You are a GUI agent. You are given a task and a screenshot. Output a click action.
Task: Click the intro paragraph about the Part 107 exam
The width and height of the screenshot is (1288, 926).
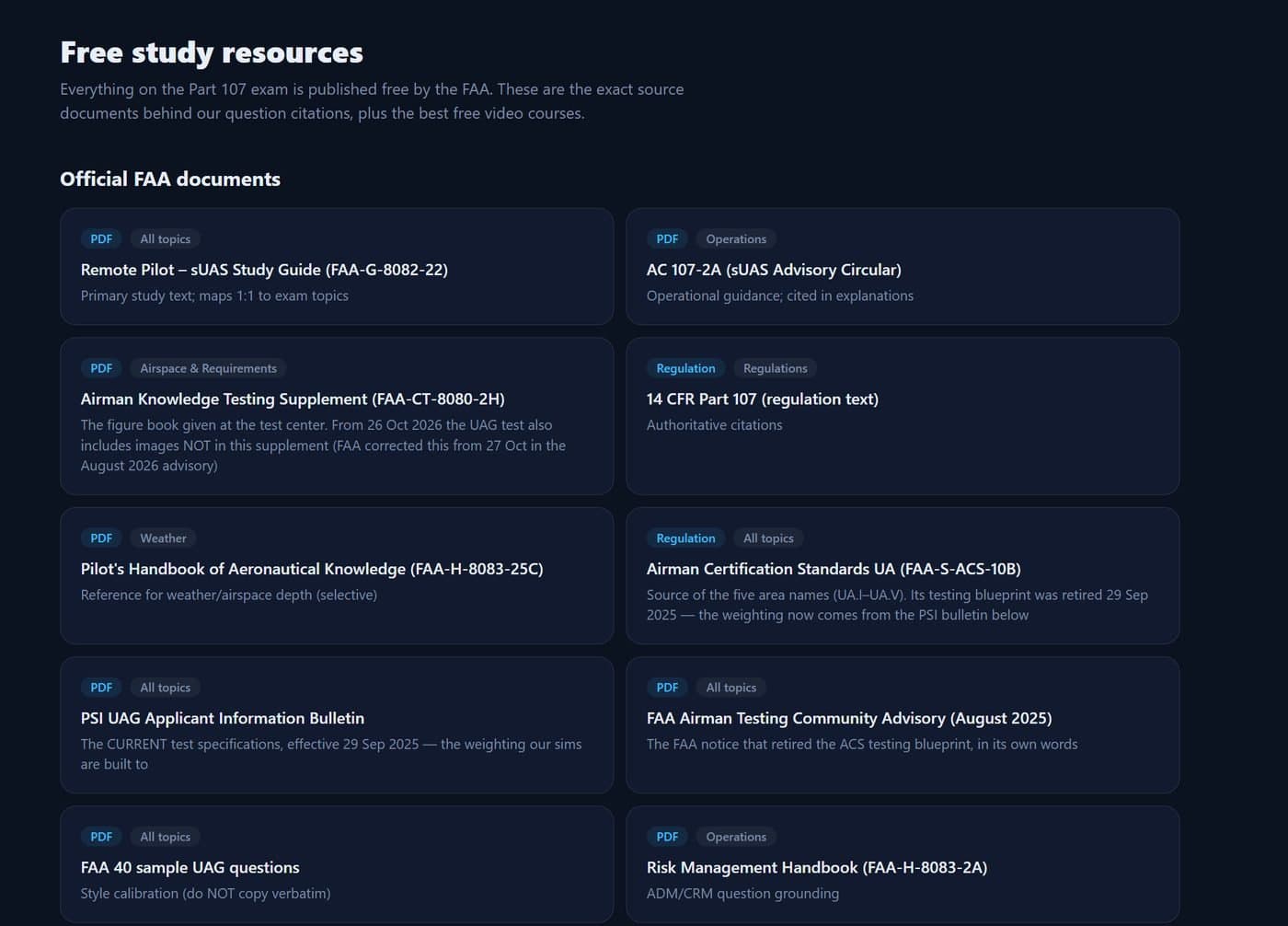[372, 101]
